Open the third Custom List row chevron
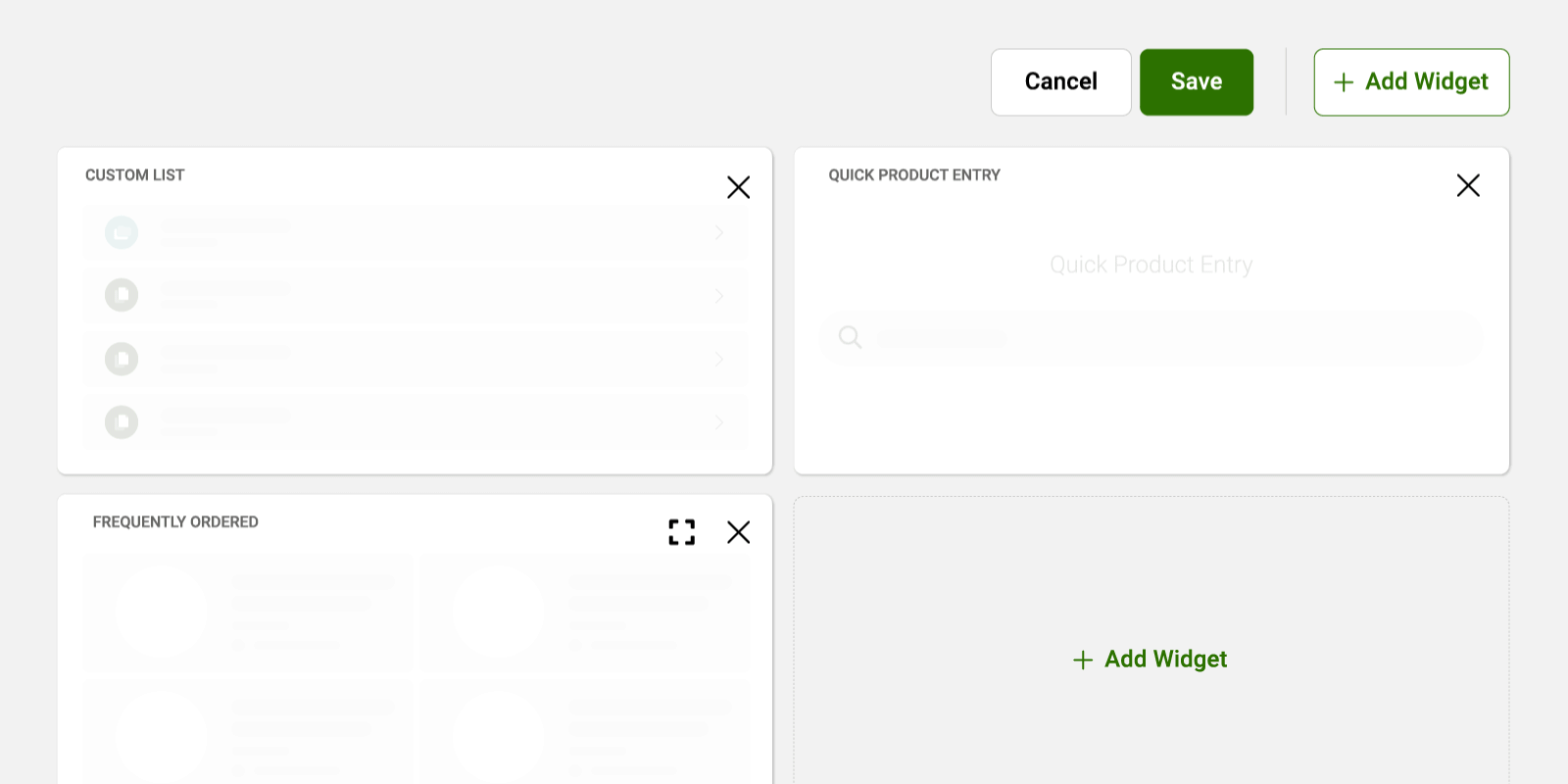1568x784 pixels. (719, 359)
